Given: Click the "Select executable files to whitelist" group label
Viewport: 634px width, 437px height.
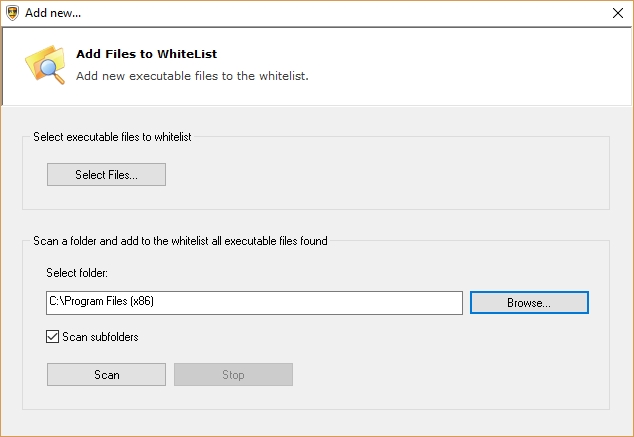Looking at the screenshot, I should [x=112, y=136].
